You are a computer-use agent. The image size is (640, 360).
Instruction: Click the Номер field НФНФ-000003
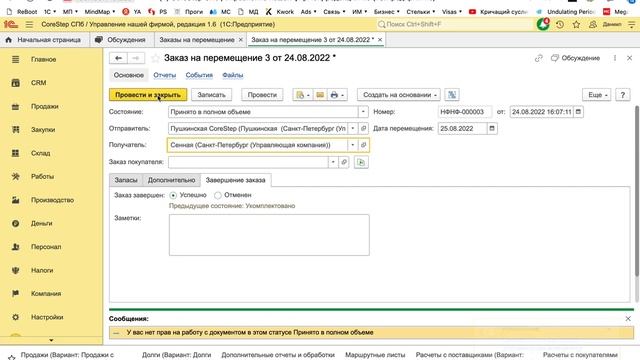pos(464,112)
